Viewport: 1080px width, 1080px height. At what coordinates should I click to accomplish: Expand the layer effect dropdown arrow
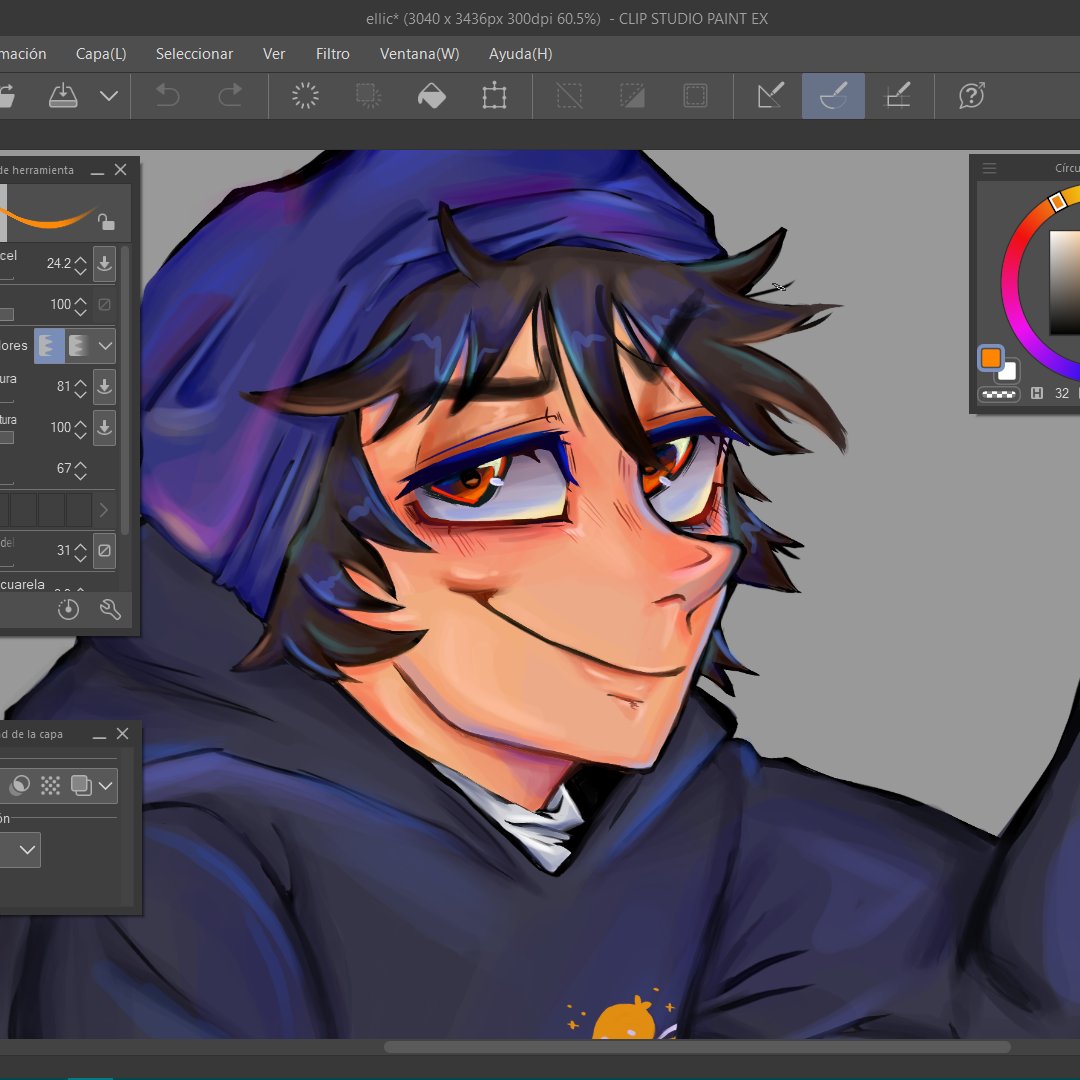(106, 785)
